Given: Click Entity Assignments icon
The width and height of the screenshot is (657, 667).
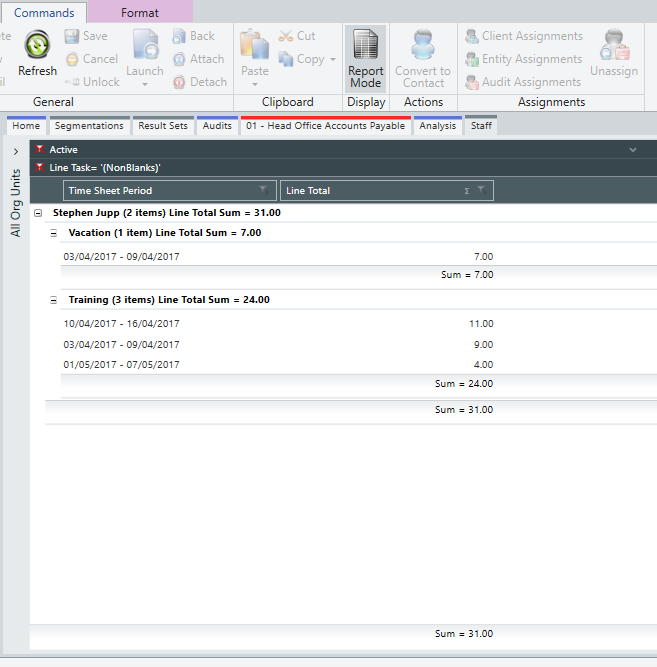Looking at the screenshot, I should click(x=471, y=59).
